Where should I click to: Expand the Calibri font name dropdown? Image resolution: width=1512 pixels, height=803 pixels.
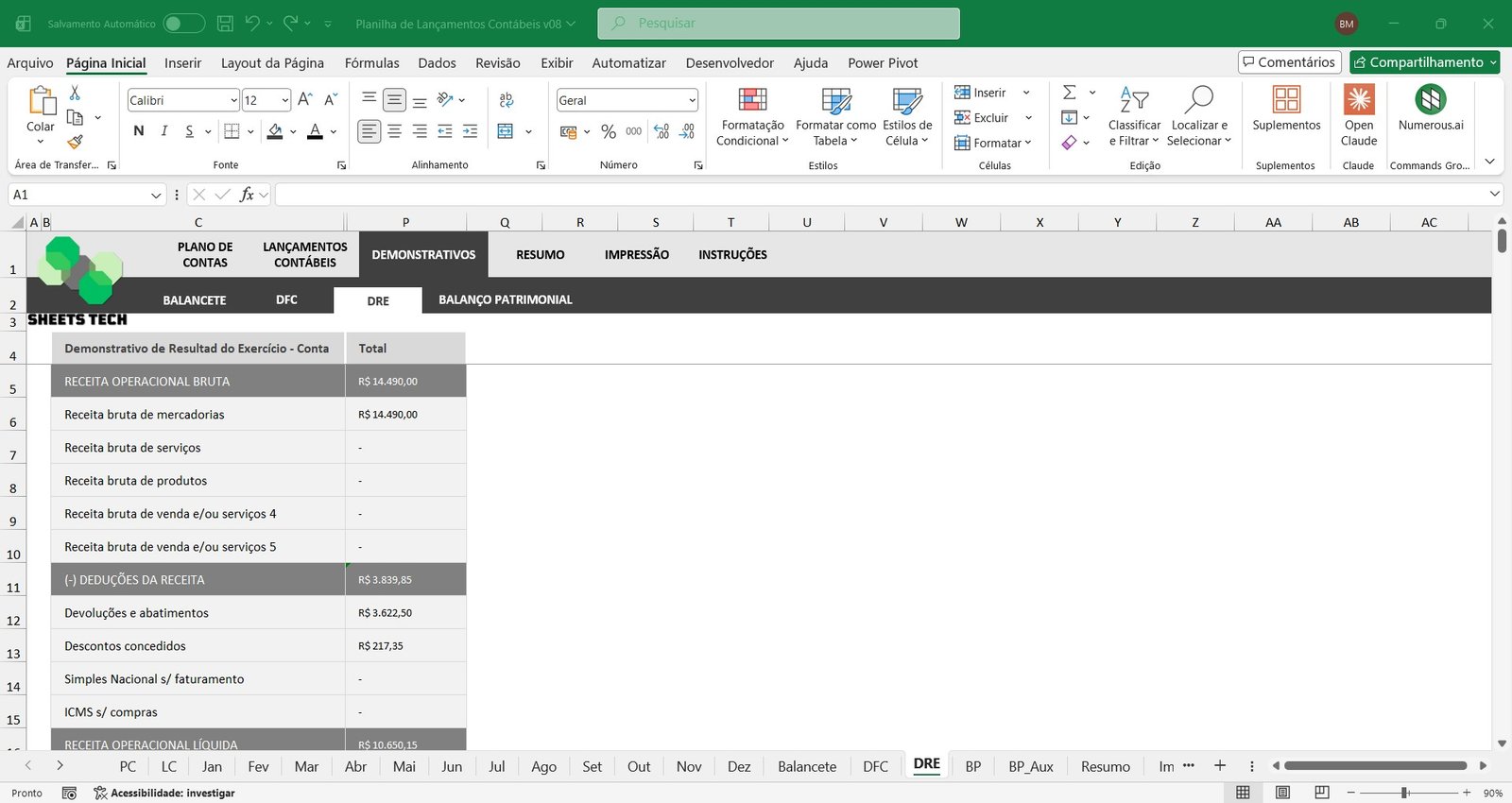233,100
